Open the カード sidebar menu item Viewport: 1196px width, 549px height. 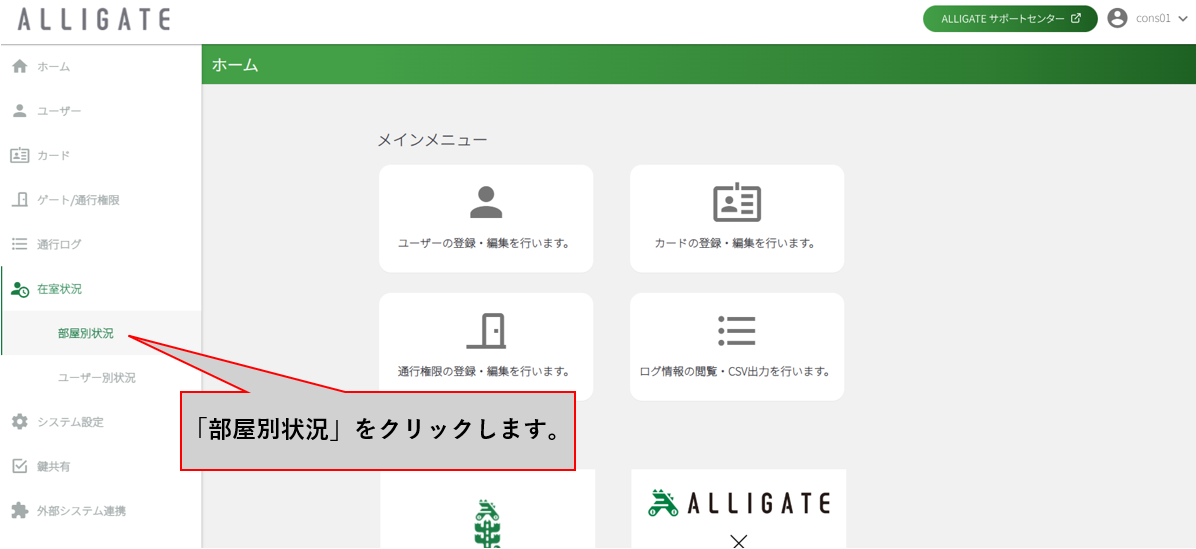(x=101, y=156)
